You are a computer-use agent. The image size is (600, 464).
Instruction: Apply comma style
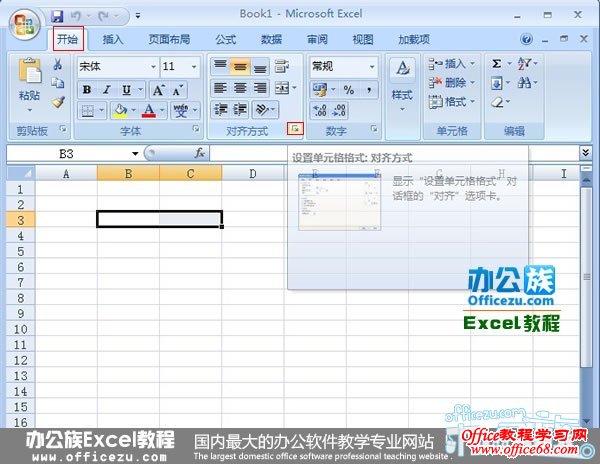[x=368, y=90]
